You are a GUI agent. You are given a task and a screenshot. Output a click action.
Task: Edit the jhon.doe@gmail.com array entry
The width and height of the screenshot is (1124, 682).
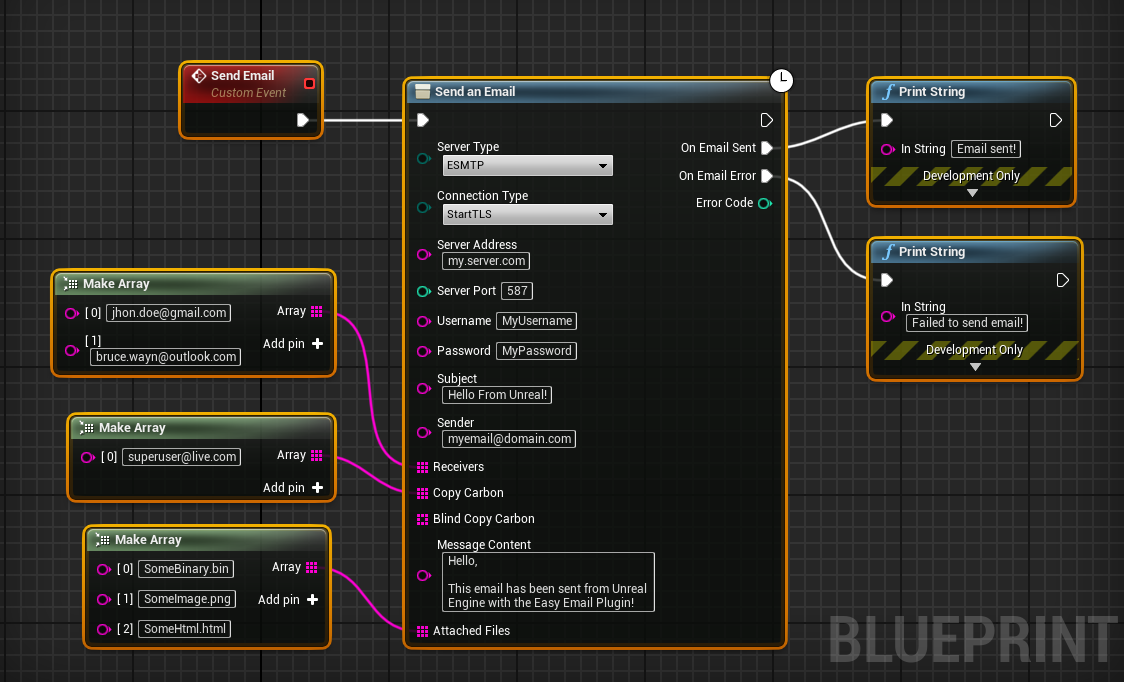pos(168,313)
